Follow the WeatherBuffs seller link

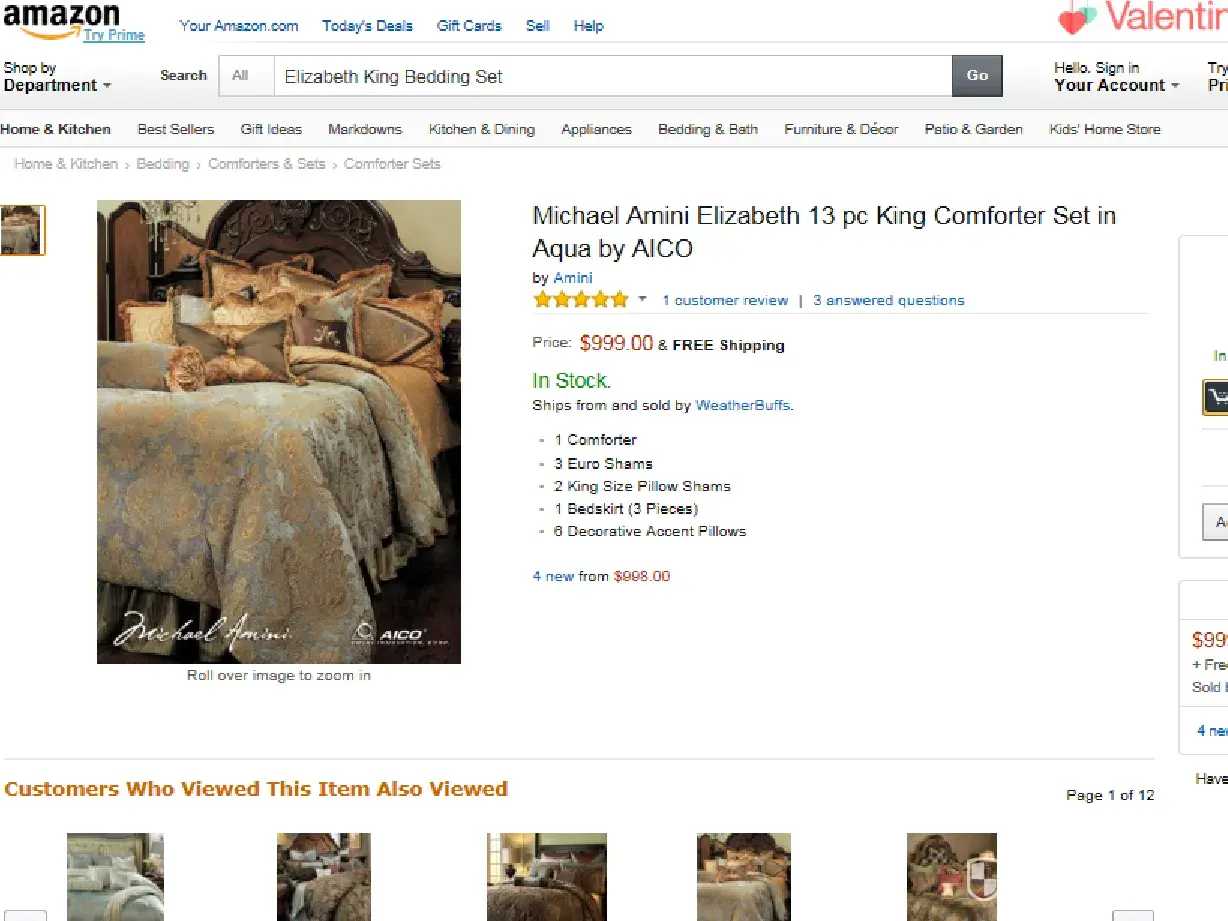tap(742, 405)
